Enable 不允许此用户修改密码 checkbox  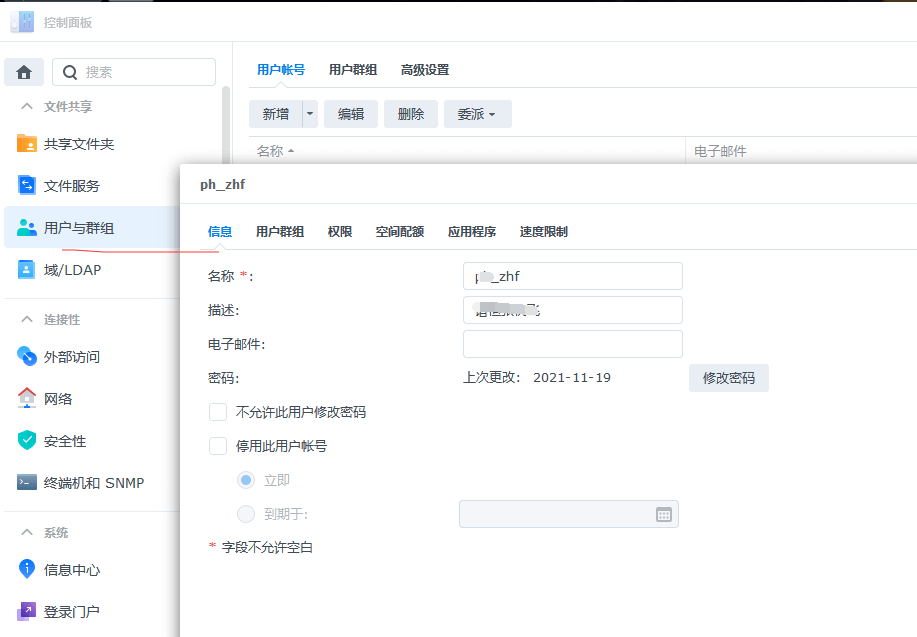point(218,412)
